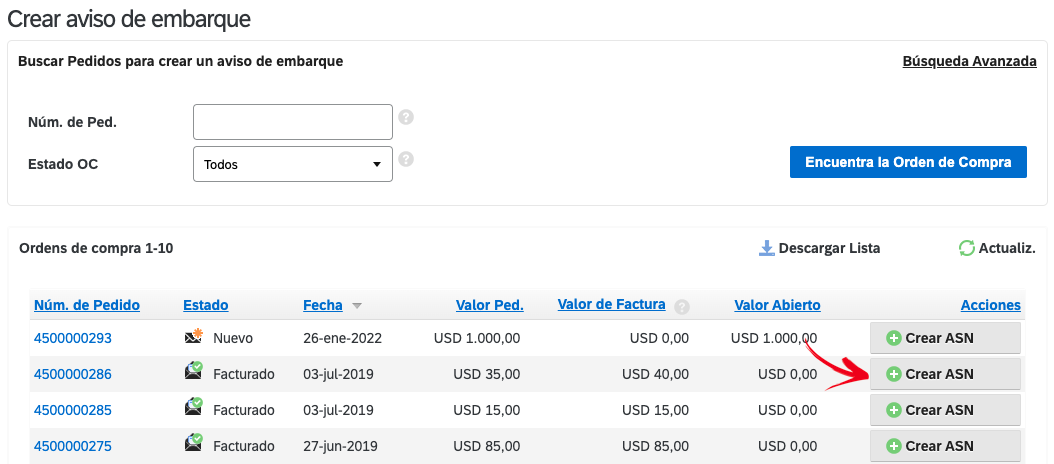Click Facturado status icon for order 4500000285
Viewport: 1054px width, 464px height.
(x=194, y=408)
